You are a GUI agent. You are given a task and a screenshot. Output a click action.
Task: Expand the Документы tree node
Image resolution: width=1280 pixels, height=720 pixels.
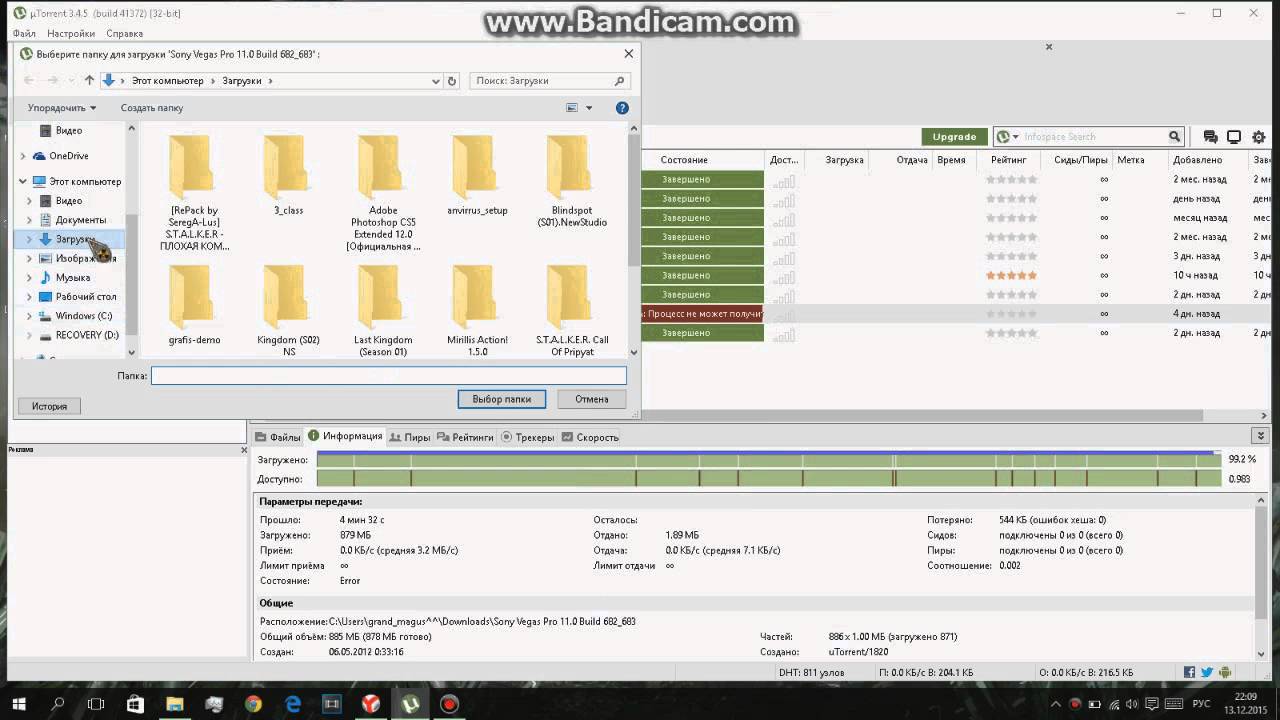[x=30, y=220]
